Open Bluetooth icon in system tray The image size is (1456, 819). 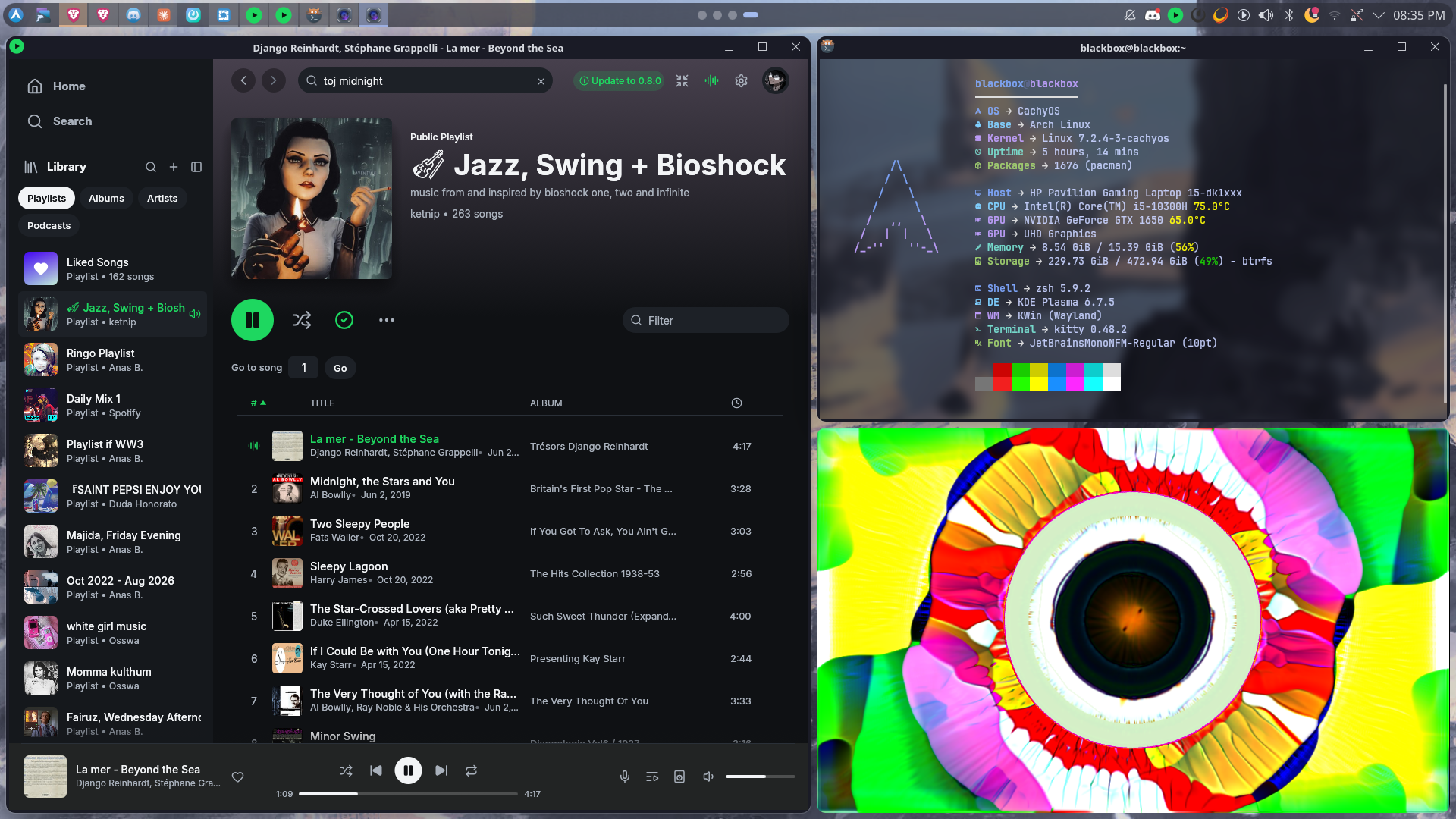click(1288, 15)
